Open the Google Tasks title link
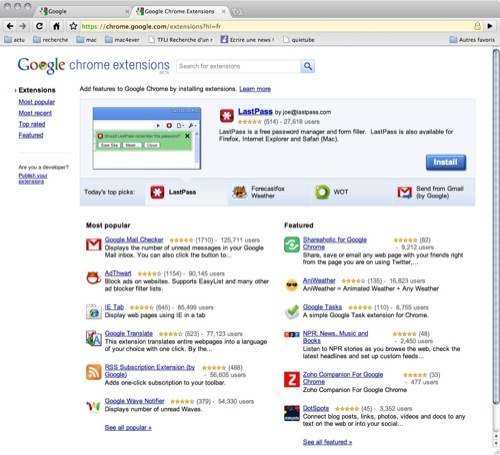The width and height of the screenshot is (500, 455). [322, 307]
